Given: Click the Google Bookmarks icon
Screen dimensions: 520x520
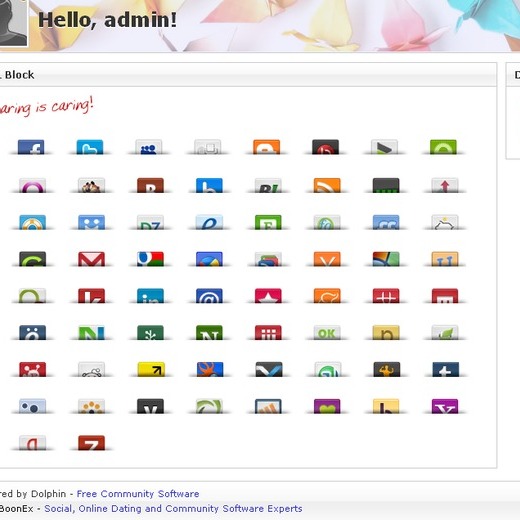Looking at the screenshot, I should tap(150, 259).
